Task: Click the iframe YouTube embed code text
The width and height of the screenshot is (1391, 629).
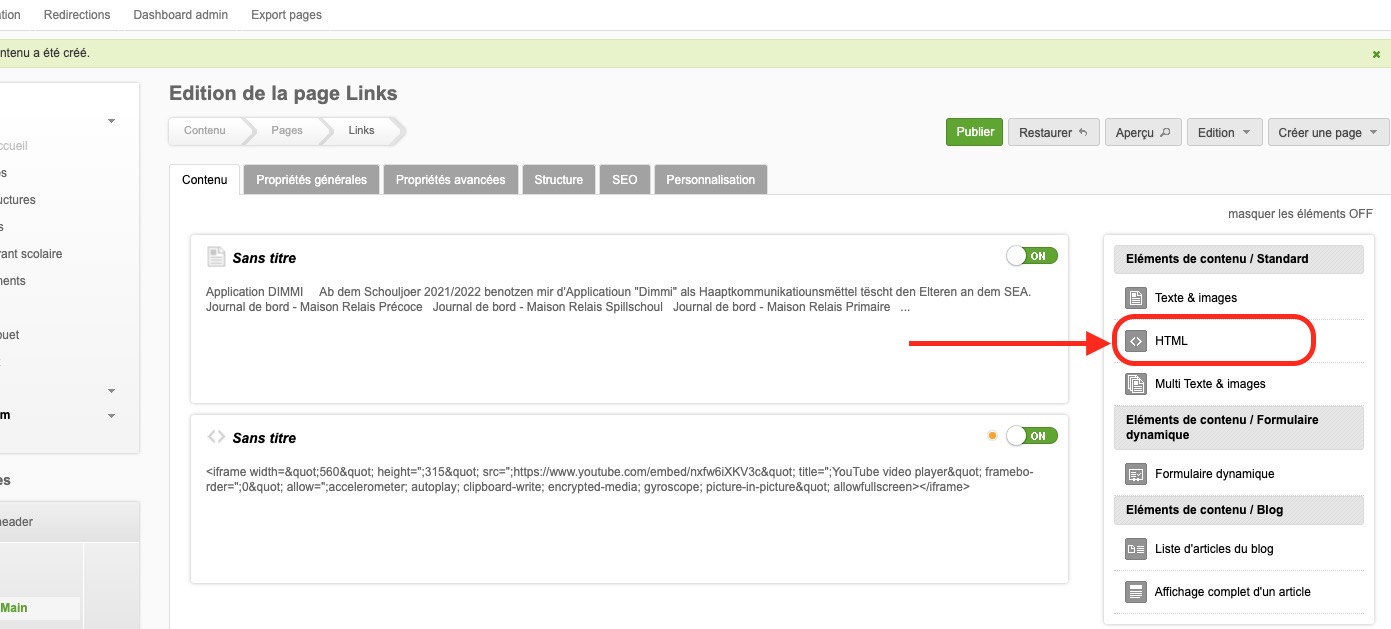Action: [x=620, y=479]
